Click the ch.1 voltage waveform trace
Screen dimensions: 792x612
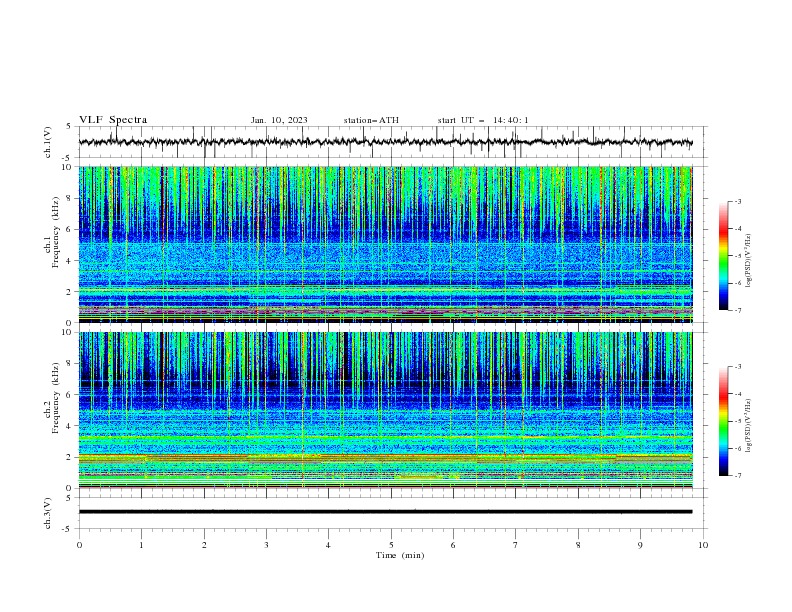tap(385, 142)
